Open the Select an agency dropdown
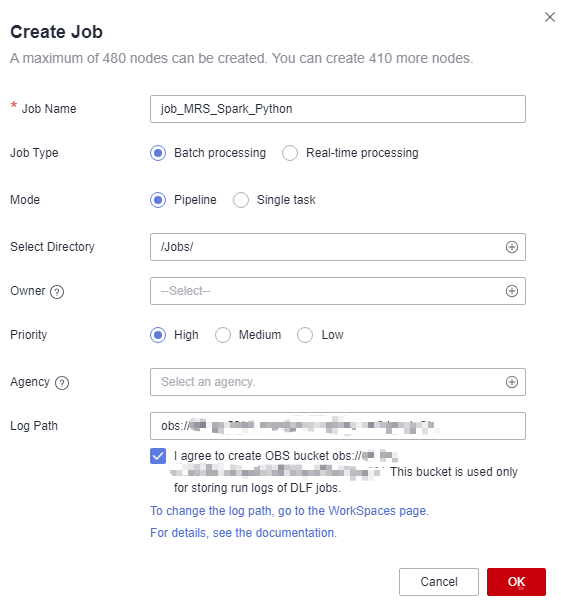The image size is (561, 604). pyautogui.click(x=338, y=382)
